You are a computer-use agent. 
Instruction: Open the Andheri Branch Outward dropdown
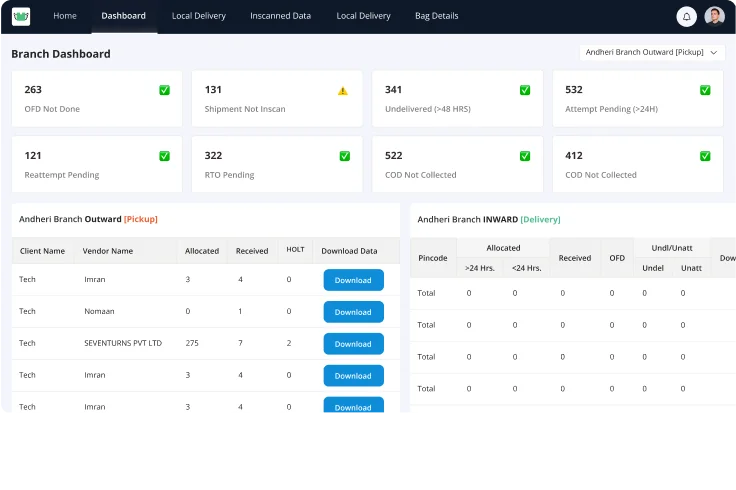(651, 52)
